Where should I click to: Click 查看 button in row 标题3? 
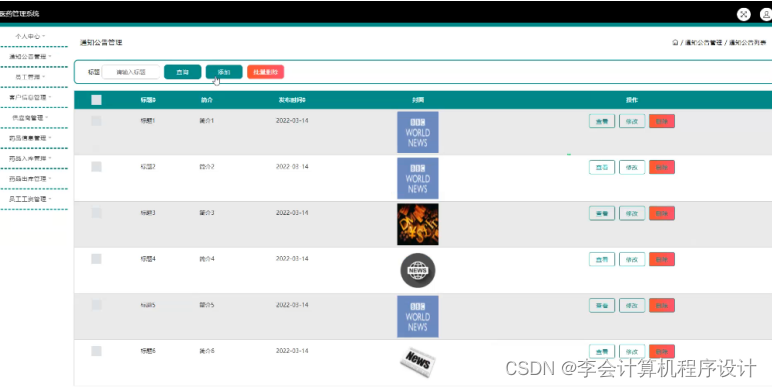602,213
